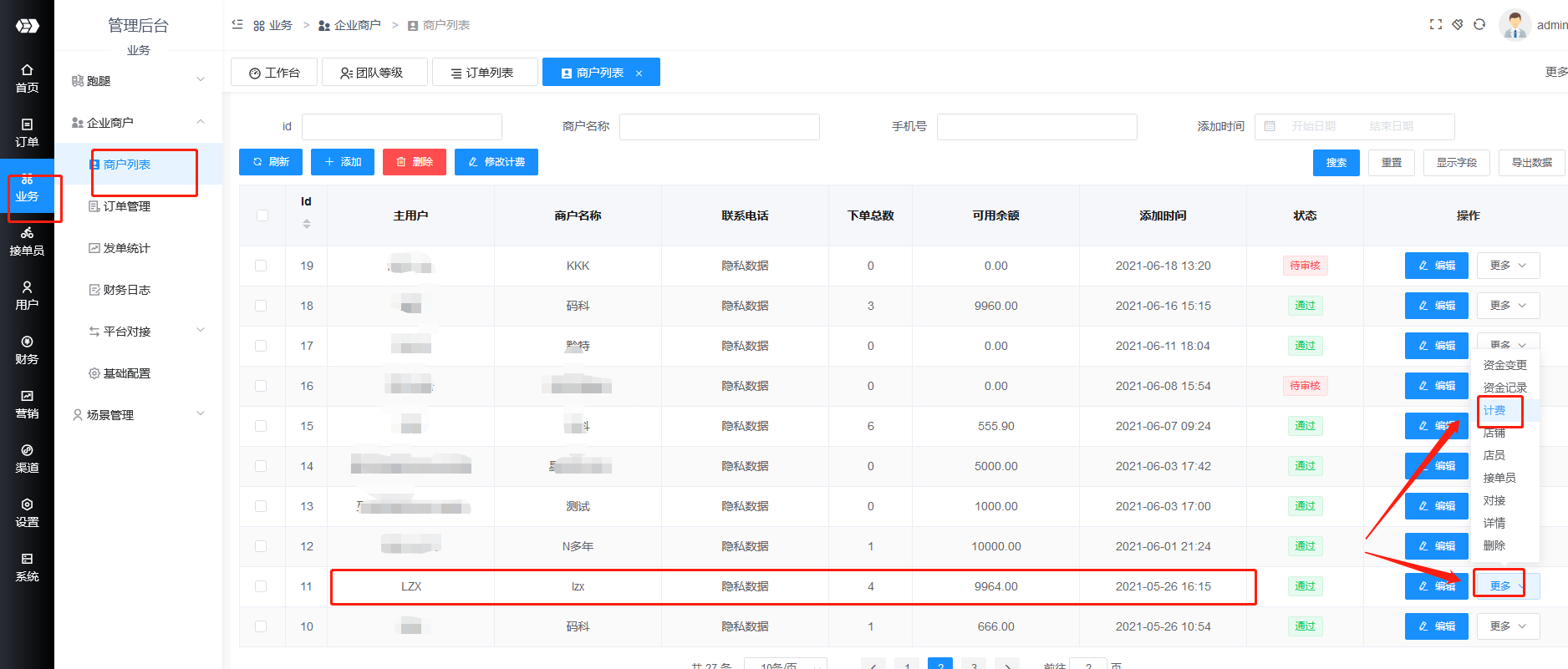Screen dimensions: 1568x669
Task: Open 系统 in the dark sidebar
Action: click(27, 567)
